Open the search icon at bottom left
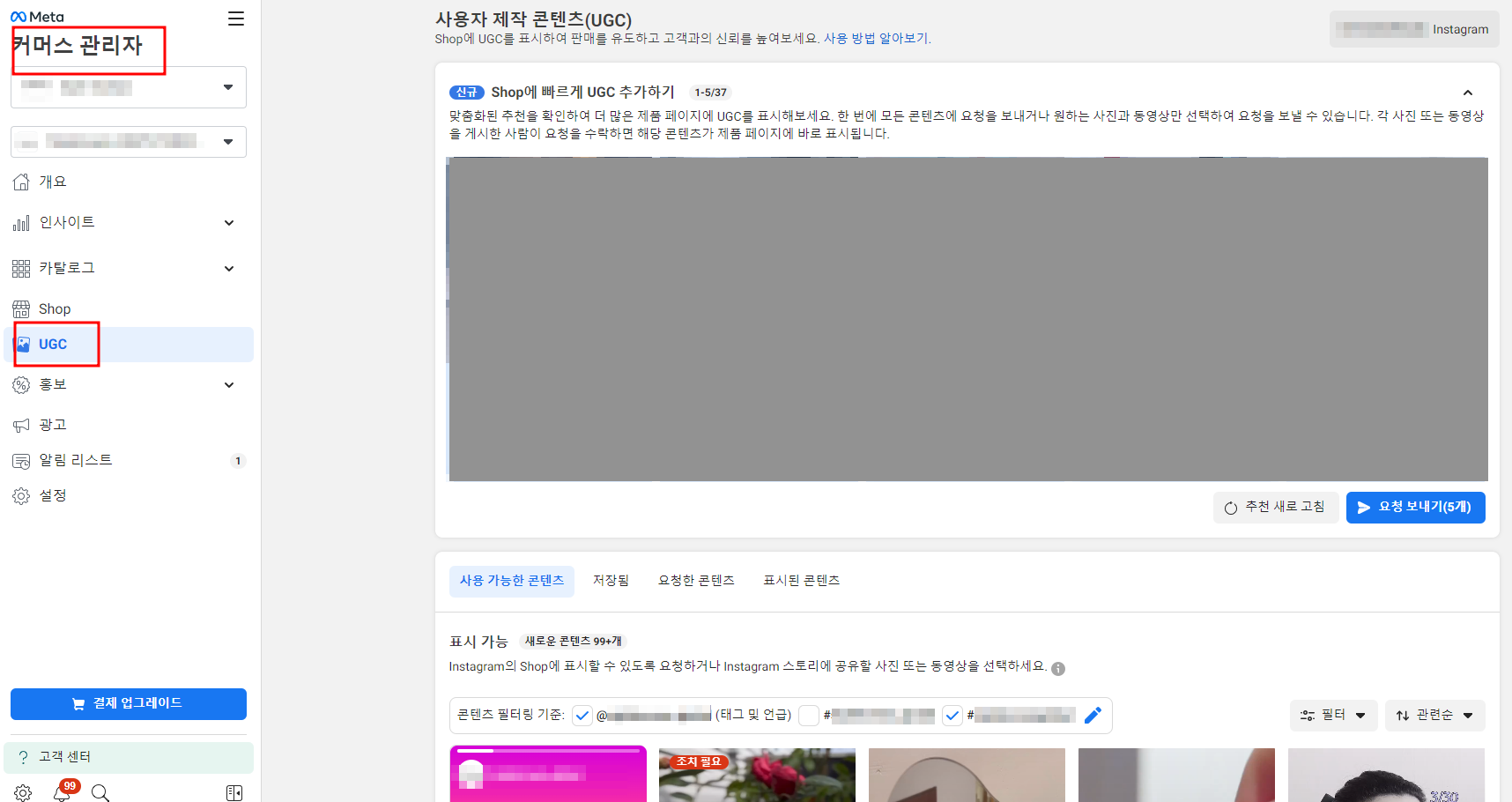Viewport: 1512px width, 802px height. (100, 792)
